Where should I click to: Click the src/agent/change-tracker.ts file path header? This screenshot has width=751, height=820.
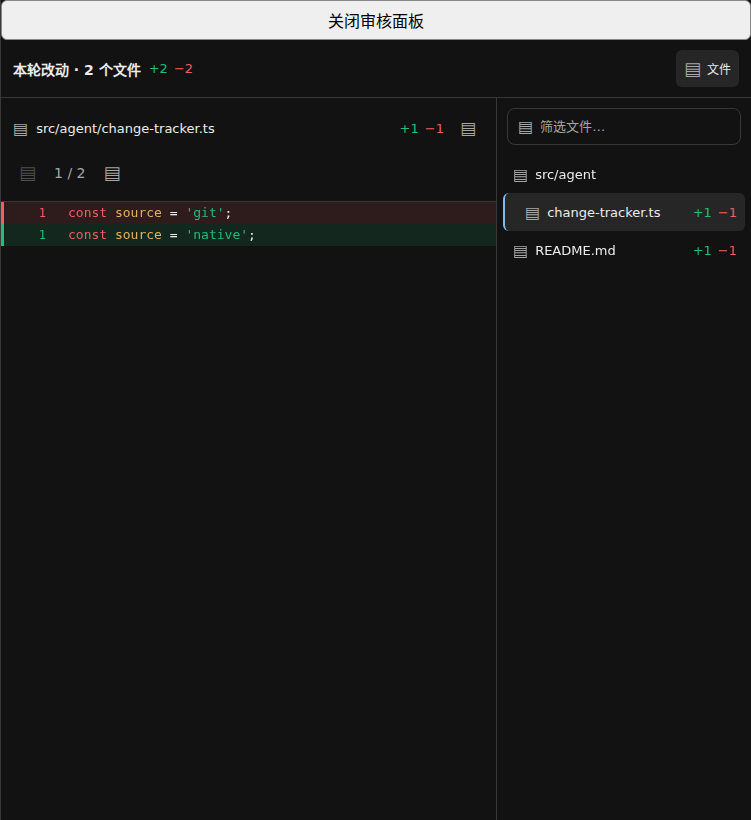[x=125, y=129]
